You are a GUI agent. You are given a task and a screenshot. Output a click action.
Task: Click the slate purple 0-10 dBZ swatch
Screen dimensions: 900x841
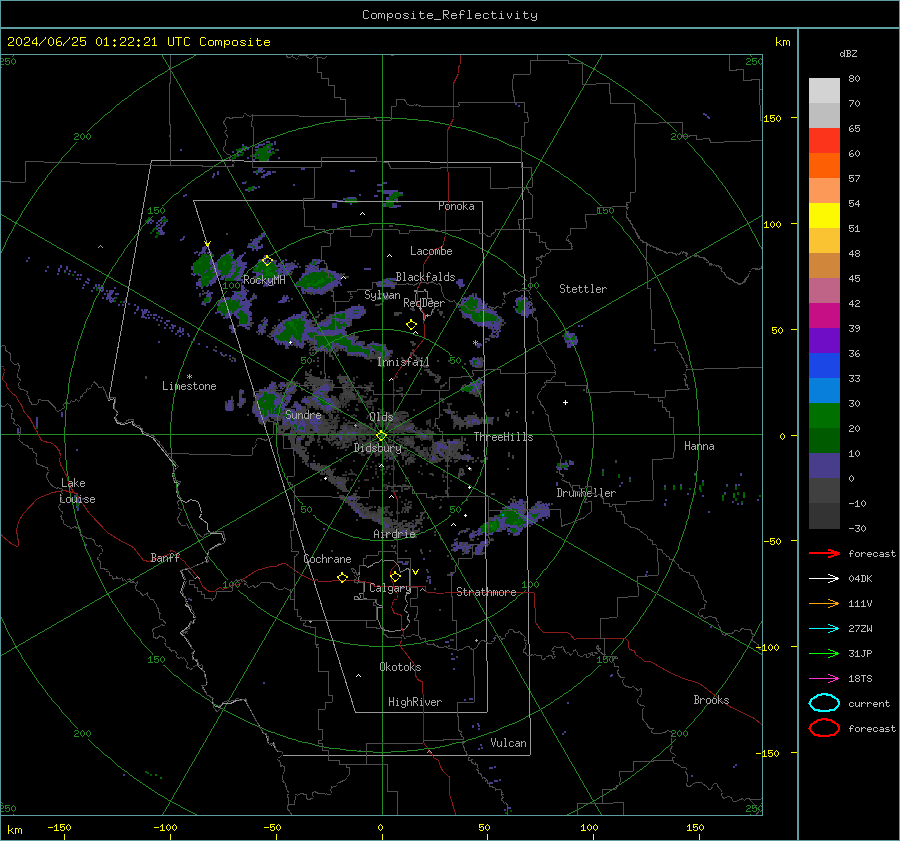click(x=824, y=466)
